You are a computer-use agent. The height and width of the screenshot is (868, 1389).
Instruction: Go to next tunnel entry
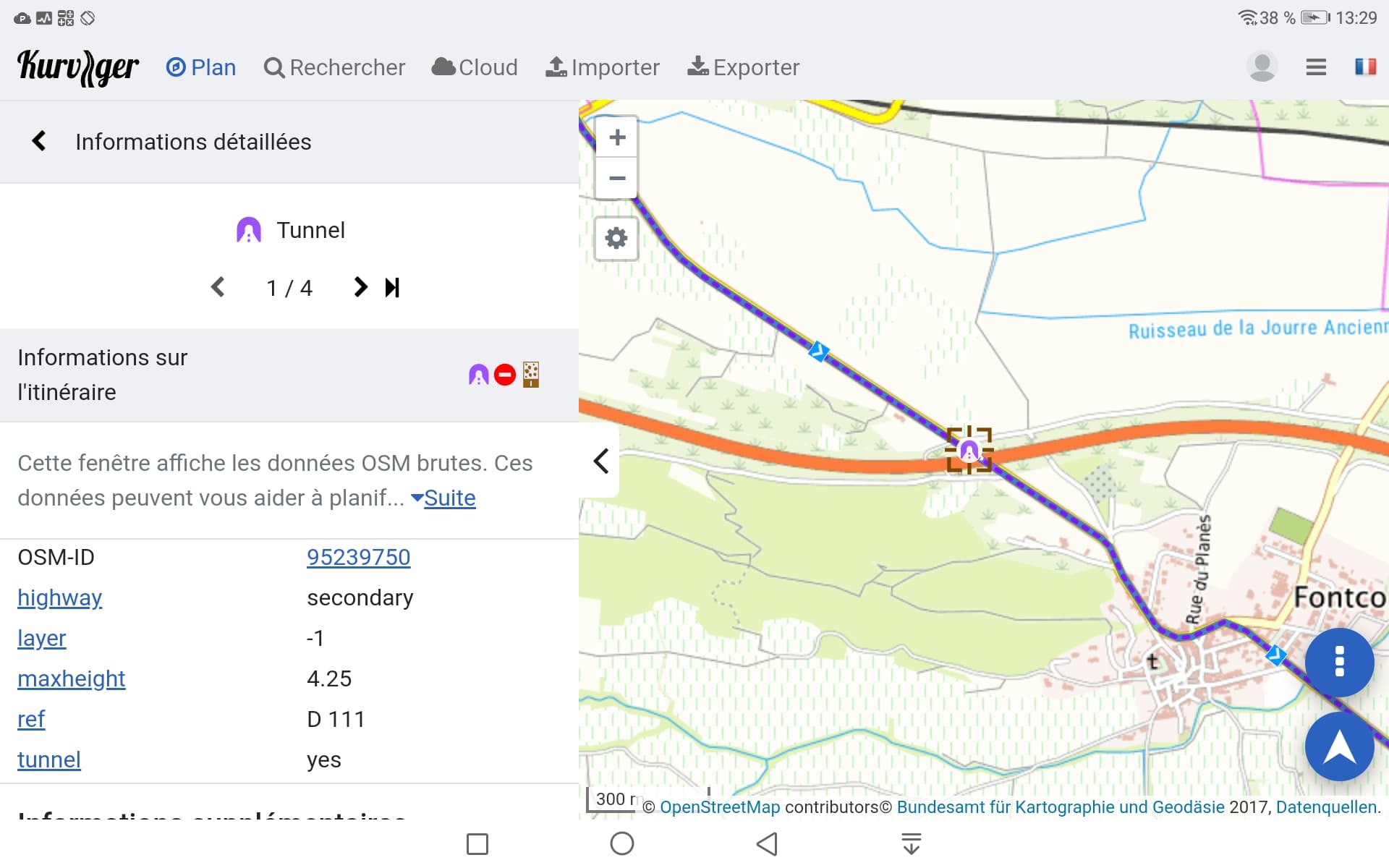pyautogui.click(x=360, y=288)
